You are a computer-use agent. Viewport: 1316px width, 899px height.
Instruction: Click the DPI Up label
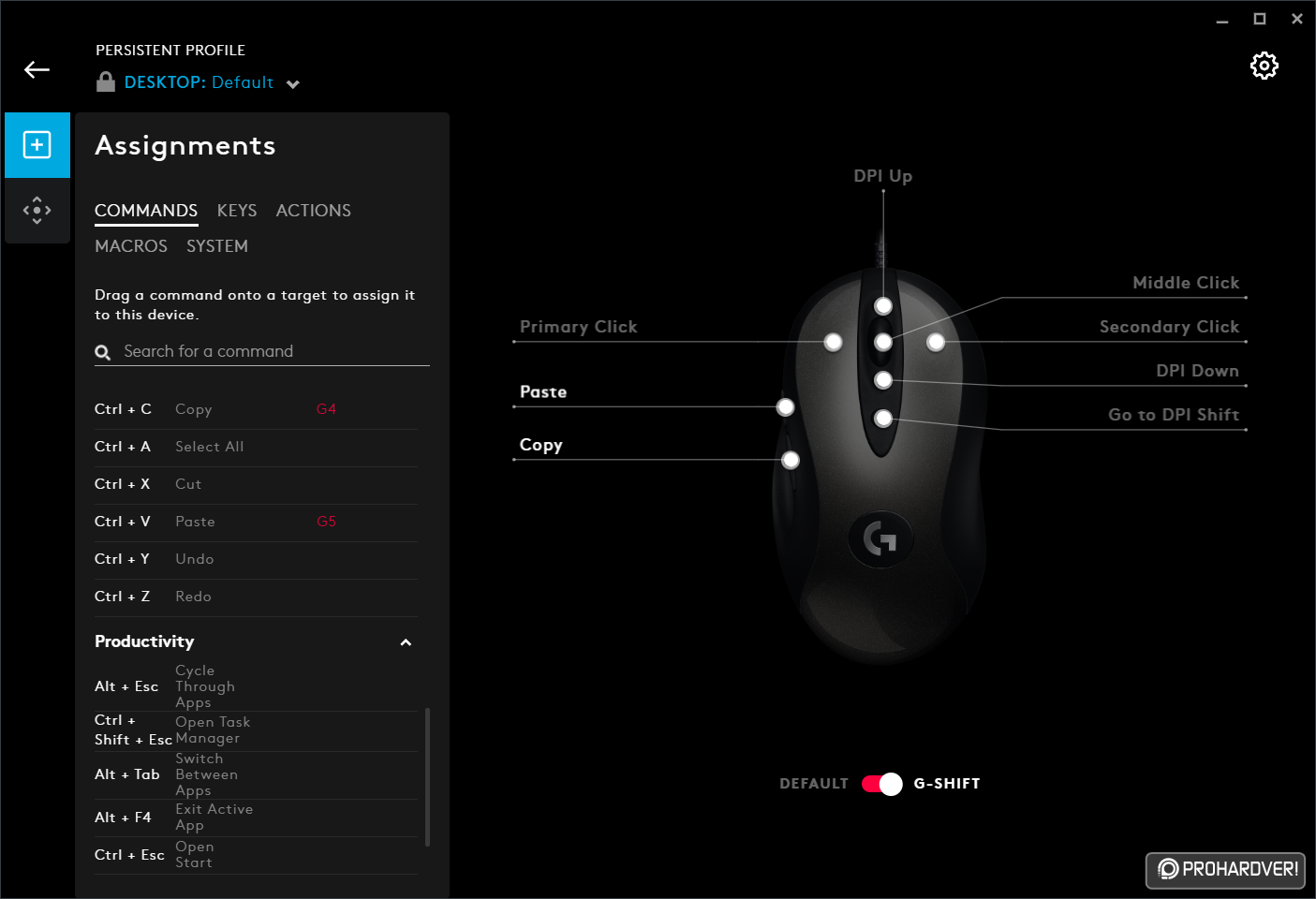tap(882, 176)
